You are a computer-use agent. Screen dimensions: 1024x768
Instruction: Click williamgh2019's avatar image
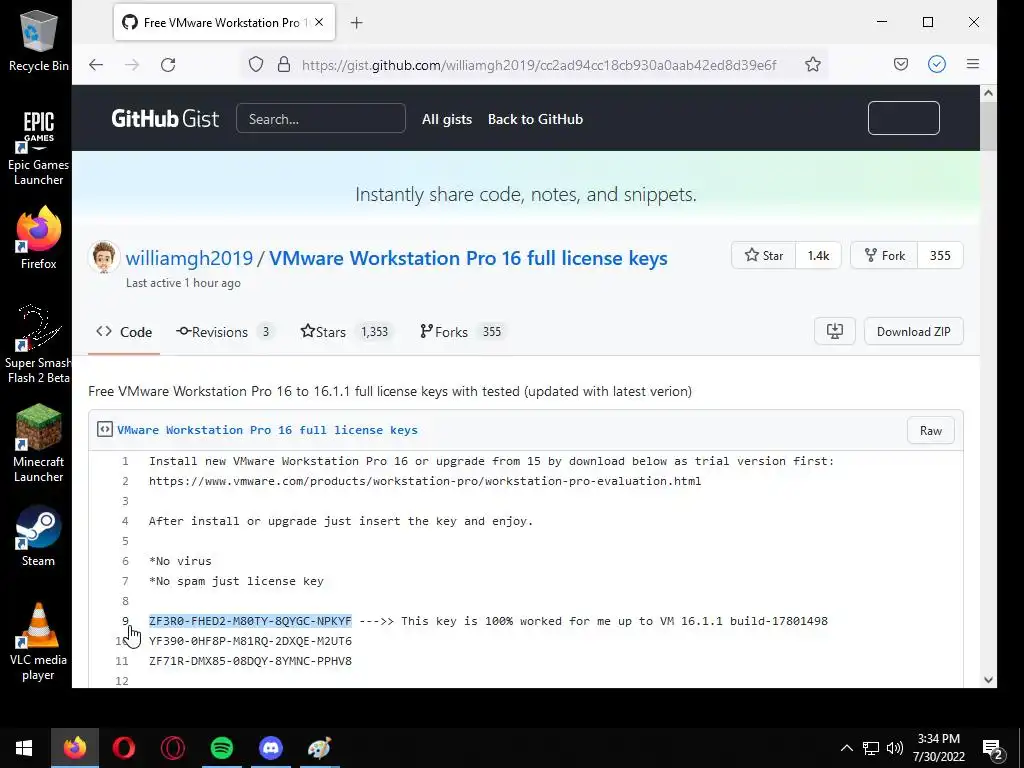coord(104,257)
